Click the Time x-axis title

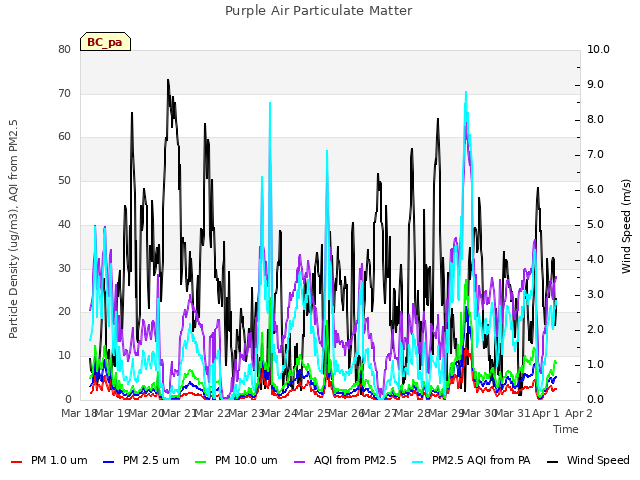[566, 429]
